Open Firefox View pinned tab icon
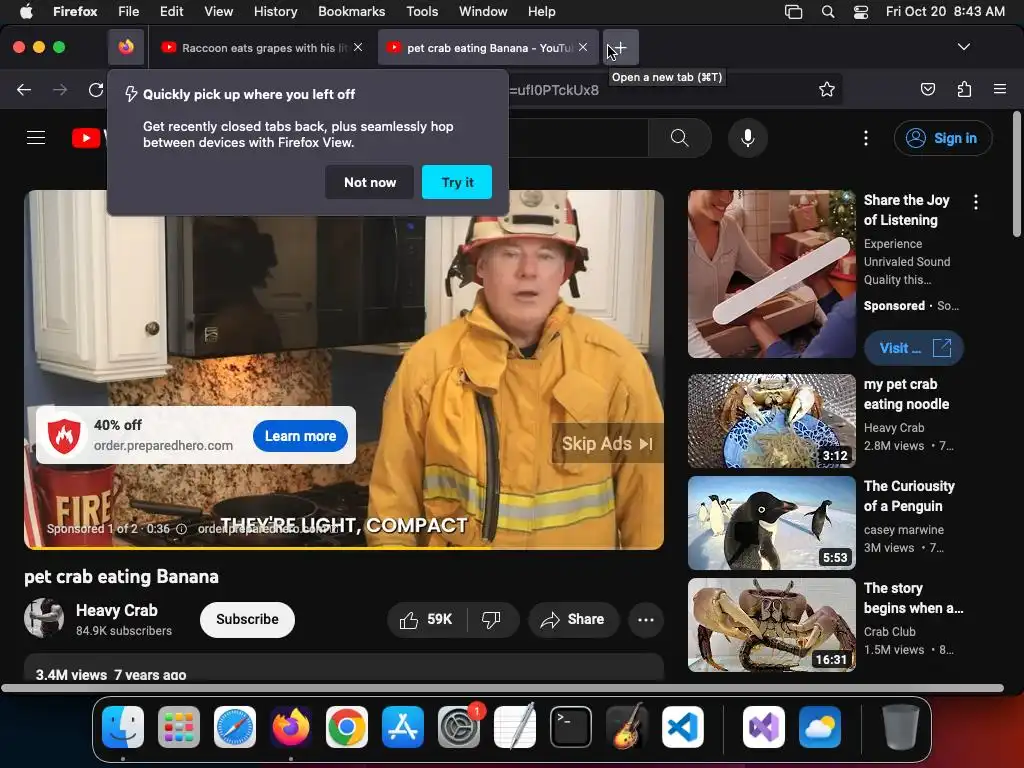Screen dimensions: 1024x768 (126, 47)
